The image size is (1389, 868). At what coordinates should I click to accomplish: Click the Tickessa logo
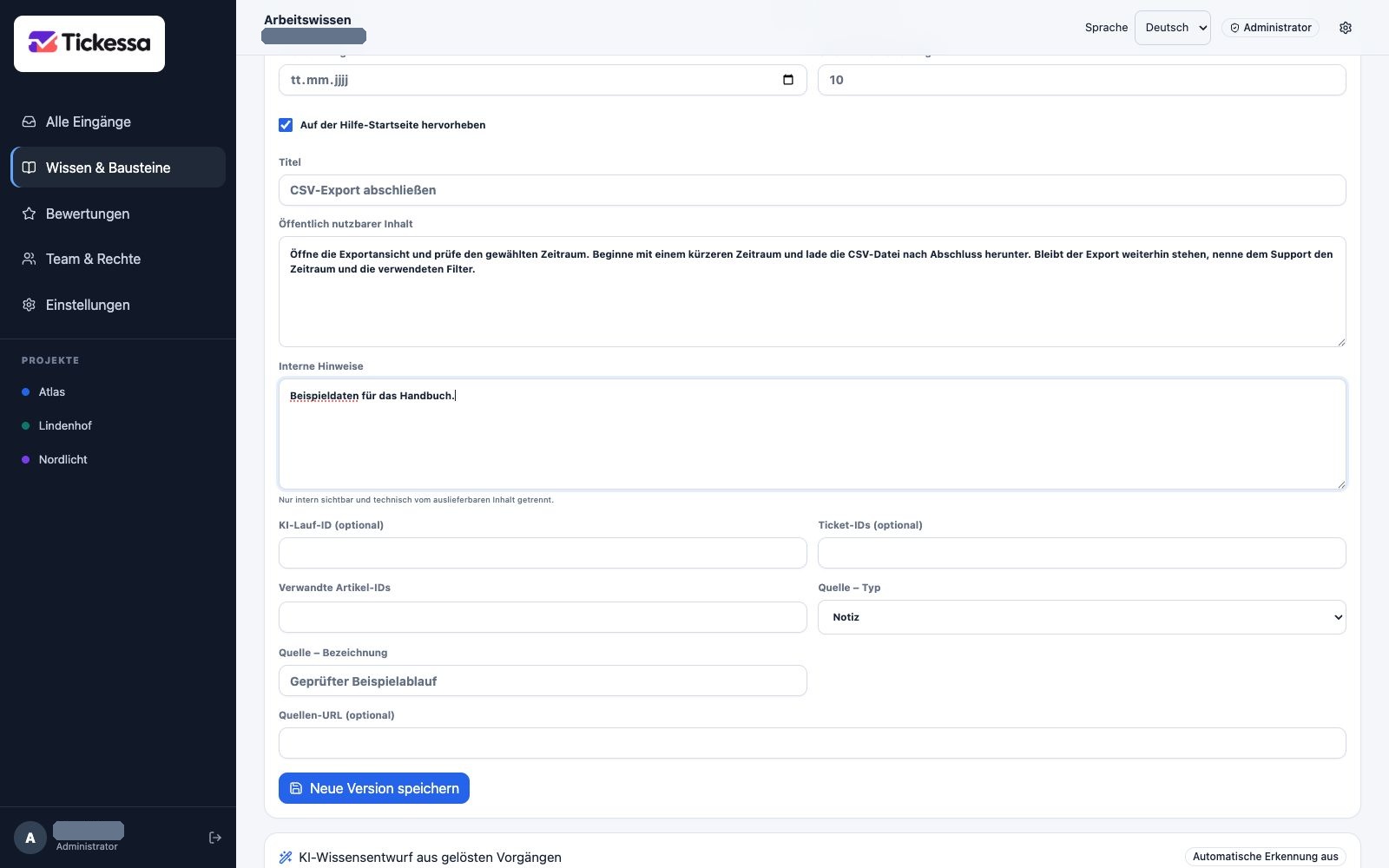tap(89, 43)
